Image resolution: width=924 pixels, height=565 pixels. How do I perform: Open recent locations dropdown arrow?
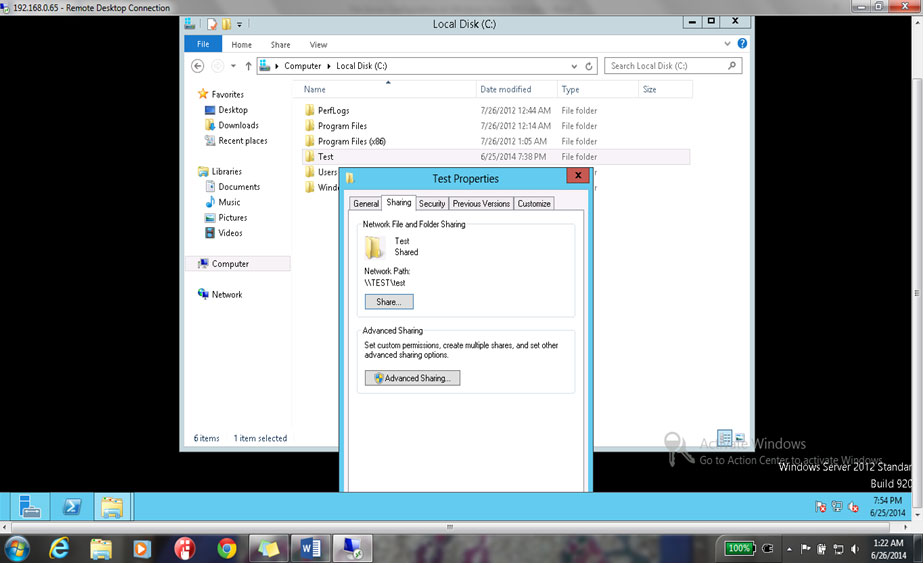coord(233,66)
